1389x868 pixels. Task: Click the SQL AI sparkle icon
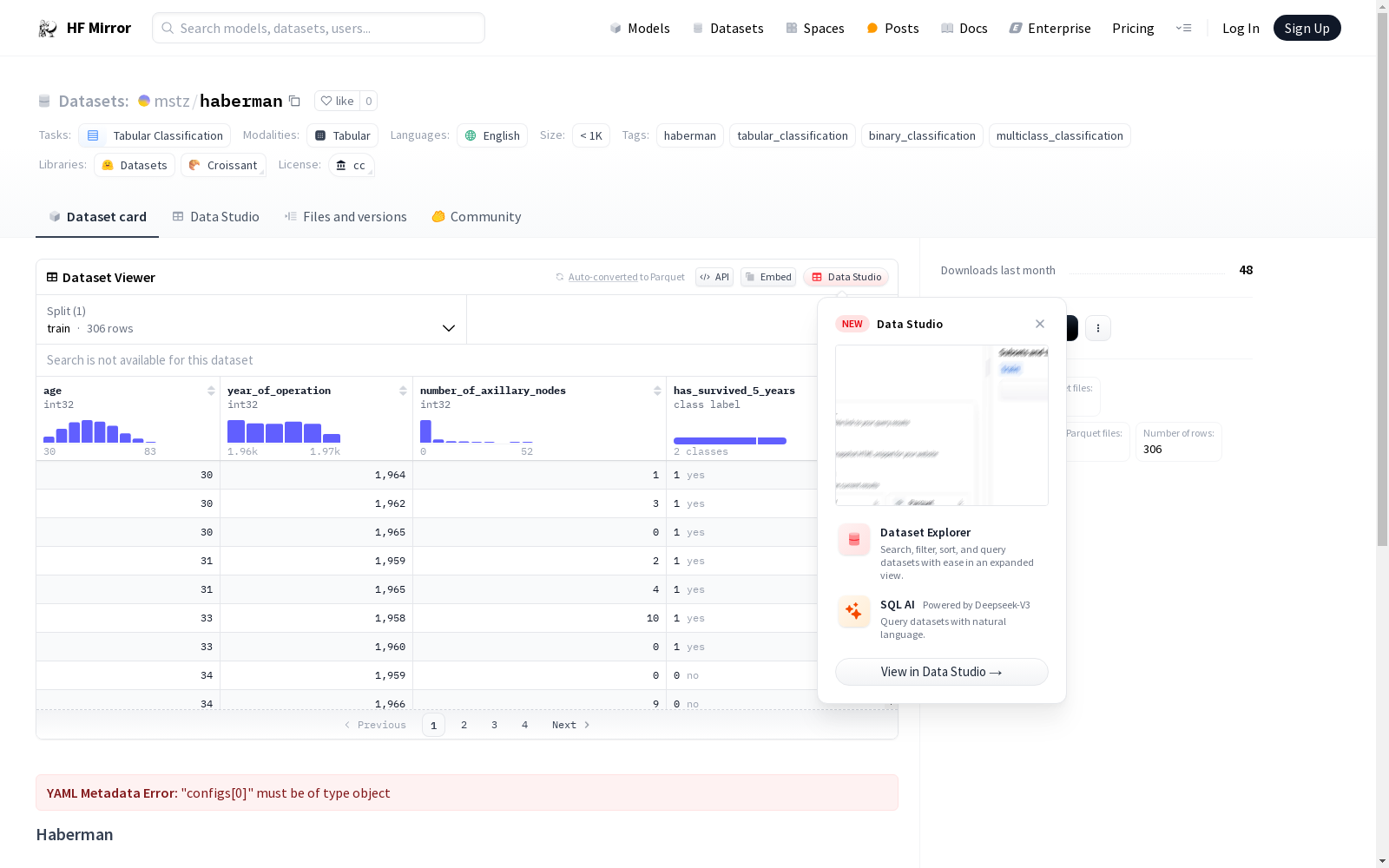854,611
